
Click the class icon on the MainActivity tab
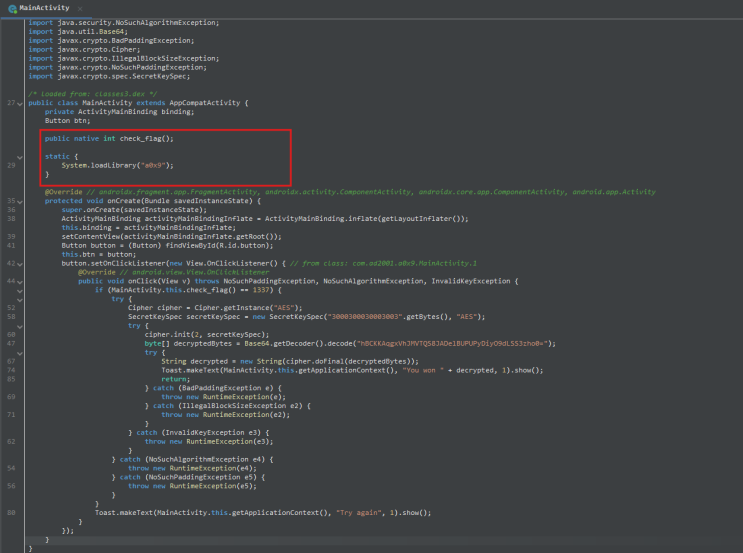12,9
